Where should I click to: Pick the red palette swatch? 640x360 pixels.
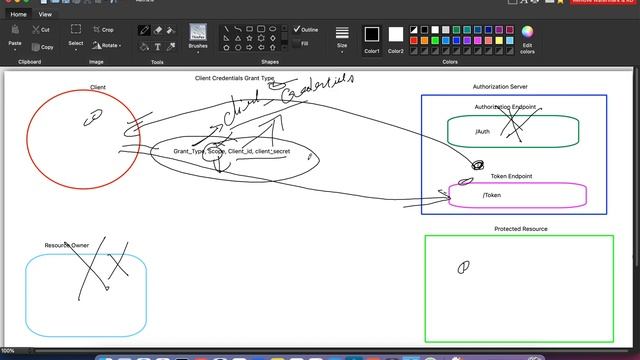pos(414,40)
